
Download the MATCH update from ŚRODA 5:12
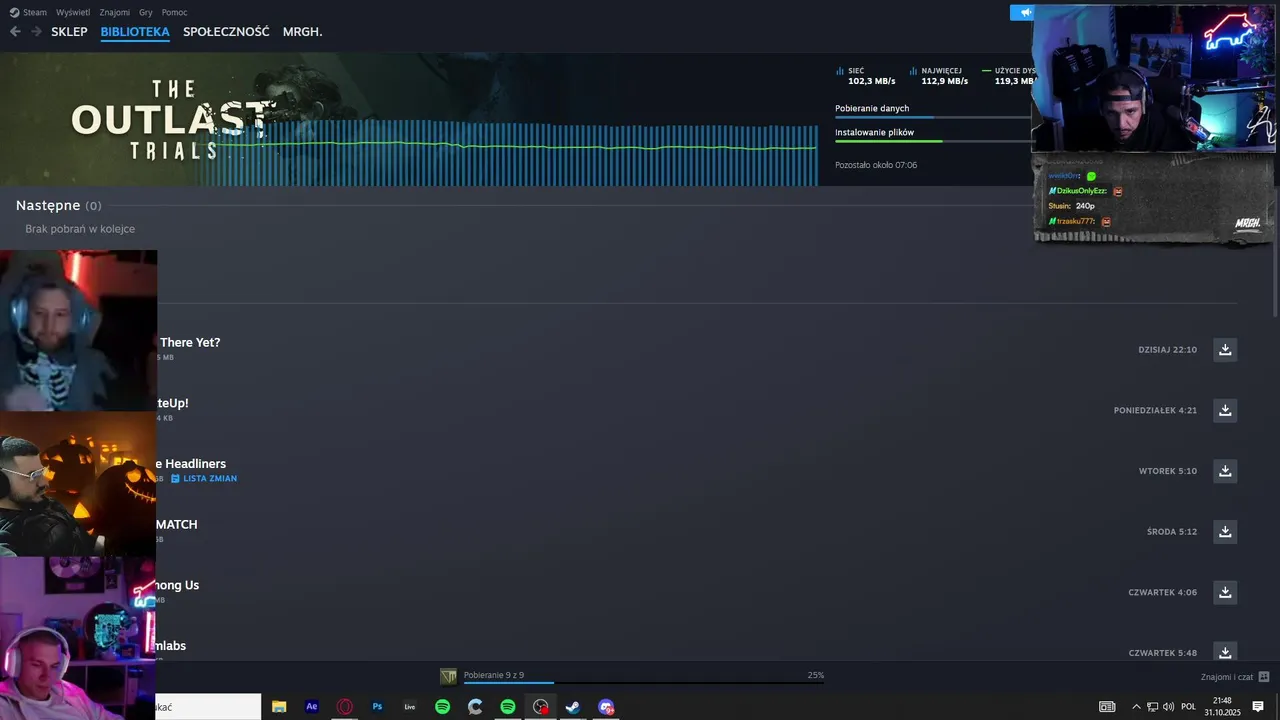click(1225, 532)
